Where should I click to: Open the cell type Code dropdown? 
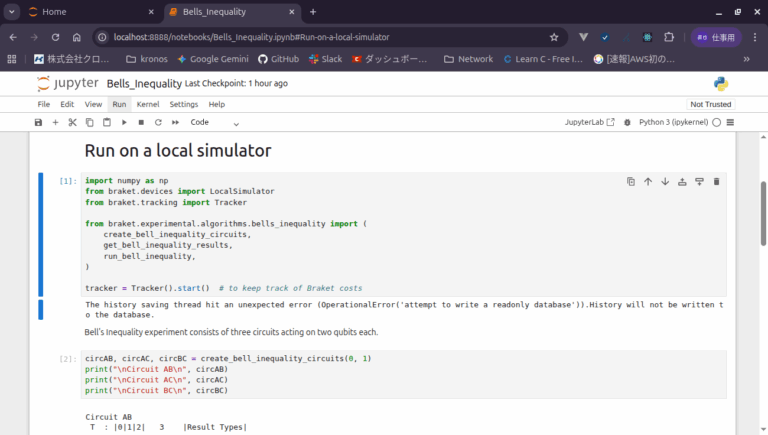(x=215, y=122)
